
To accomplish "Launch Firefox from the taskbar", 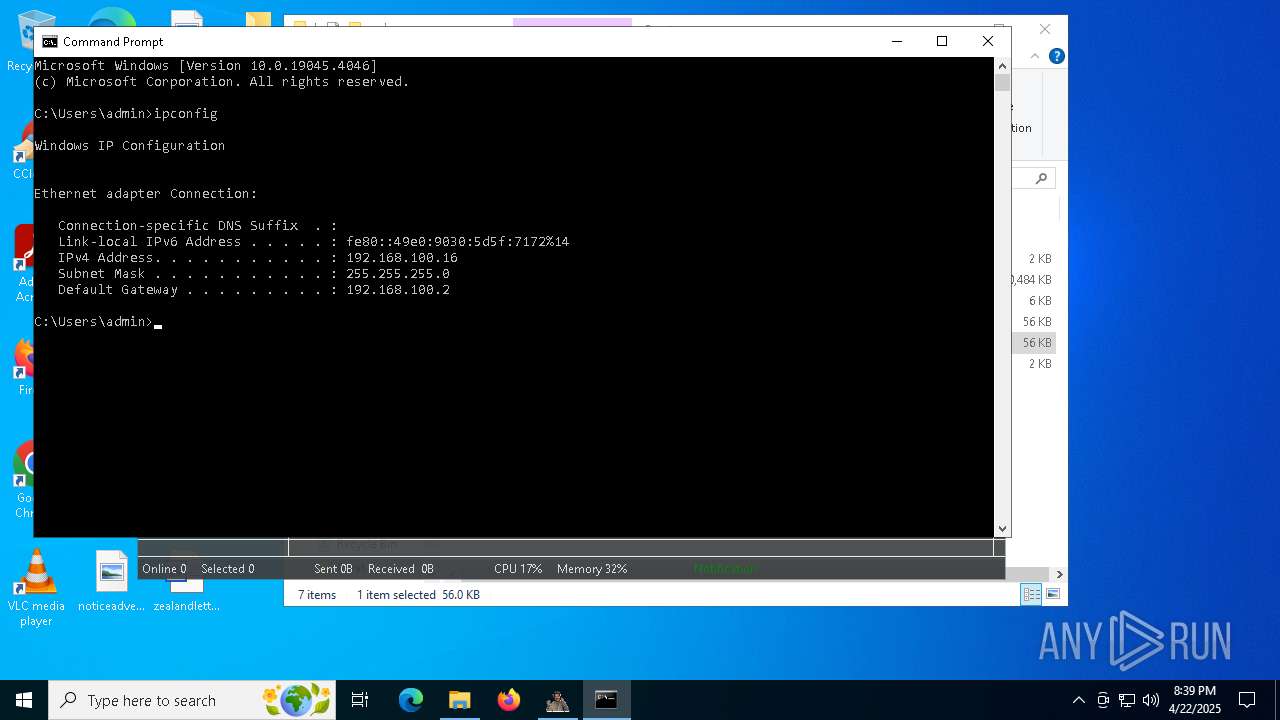I will (508, 700).
